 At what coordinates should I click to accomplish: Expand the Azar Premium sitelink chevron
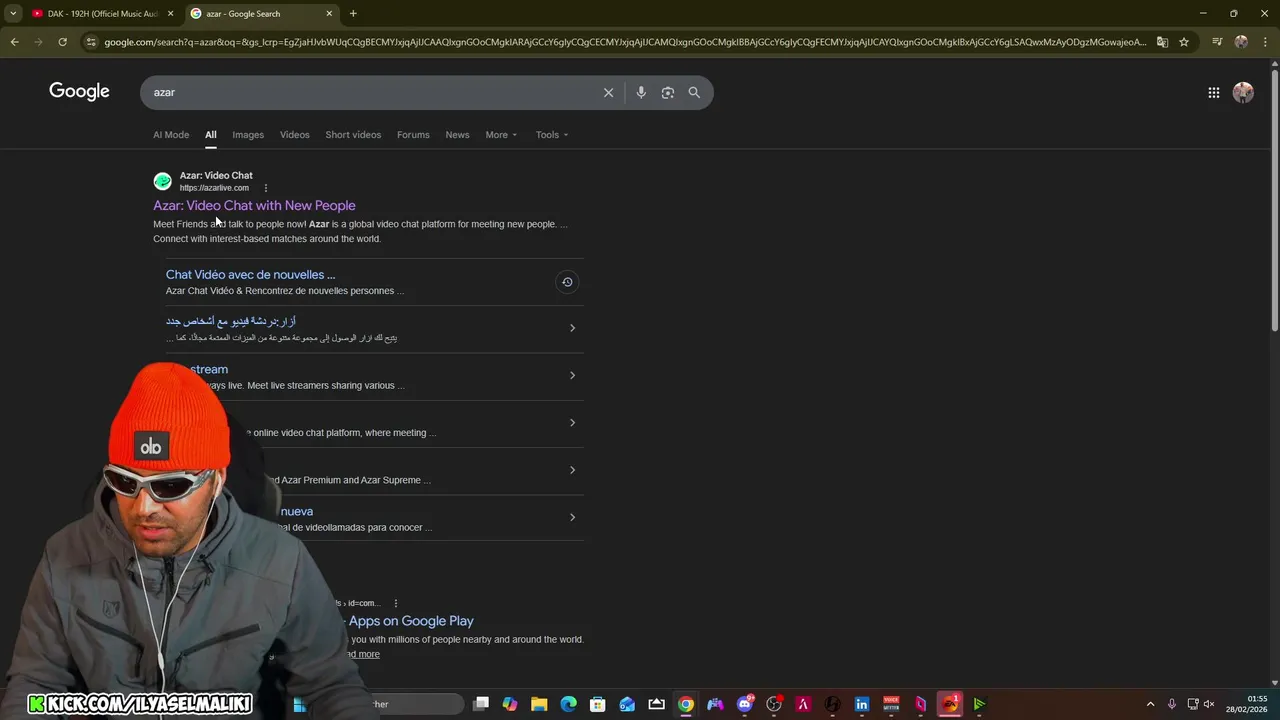coord(572,470)
